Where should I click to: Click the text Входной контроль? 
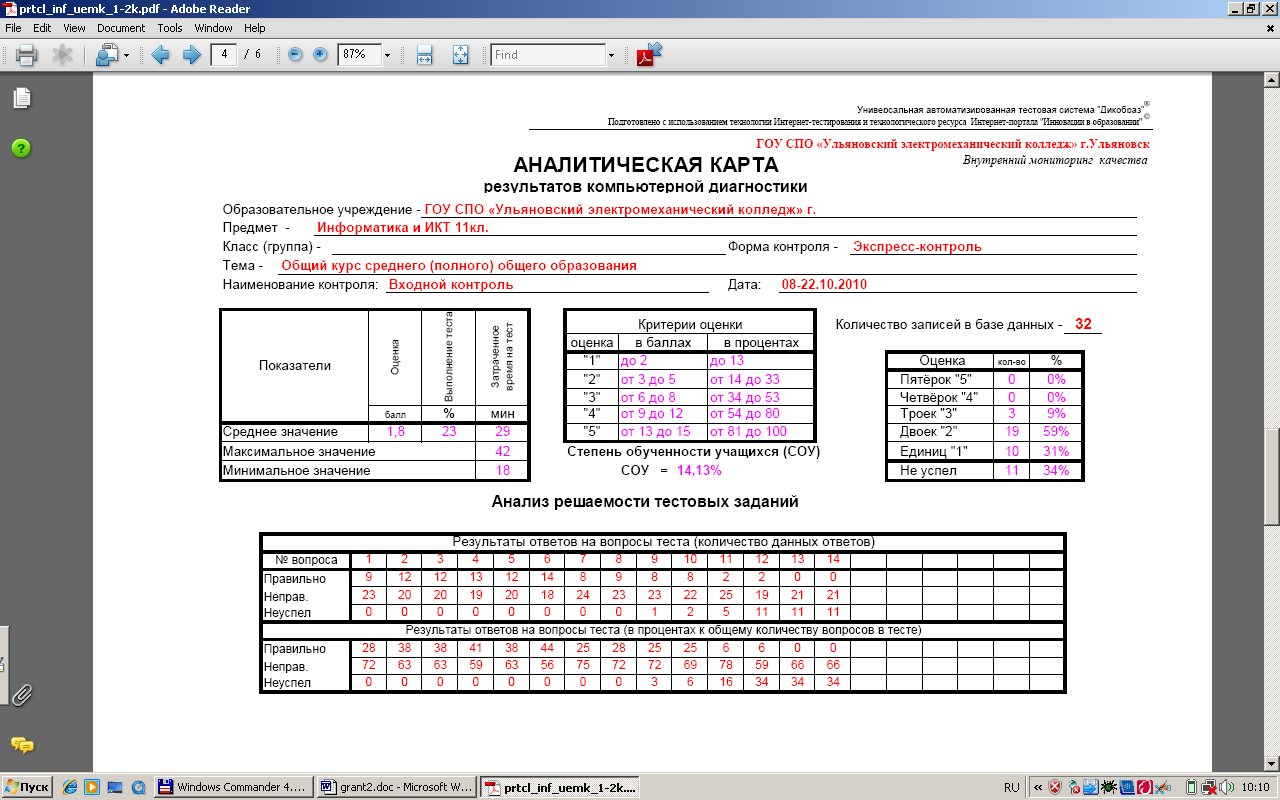click(x=451, y=284)
